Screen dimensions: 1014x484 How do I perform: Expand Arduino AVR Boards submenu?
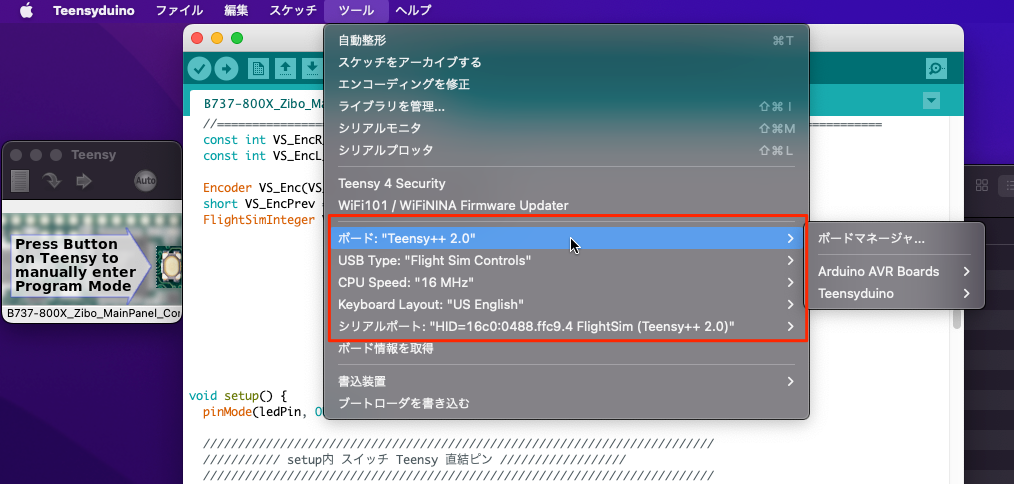pos(894,271)
